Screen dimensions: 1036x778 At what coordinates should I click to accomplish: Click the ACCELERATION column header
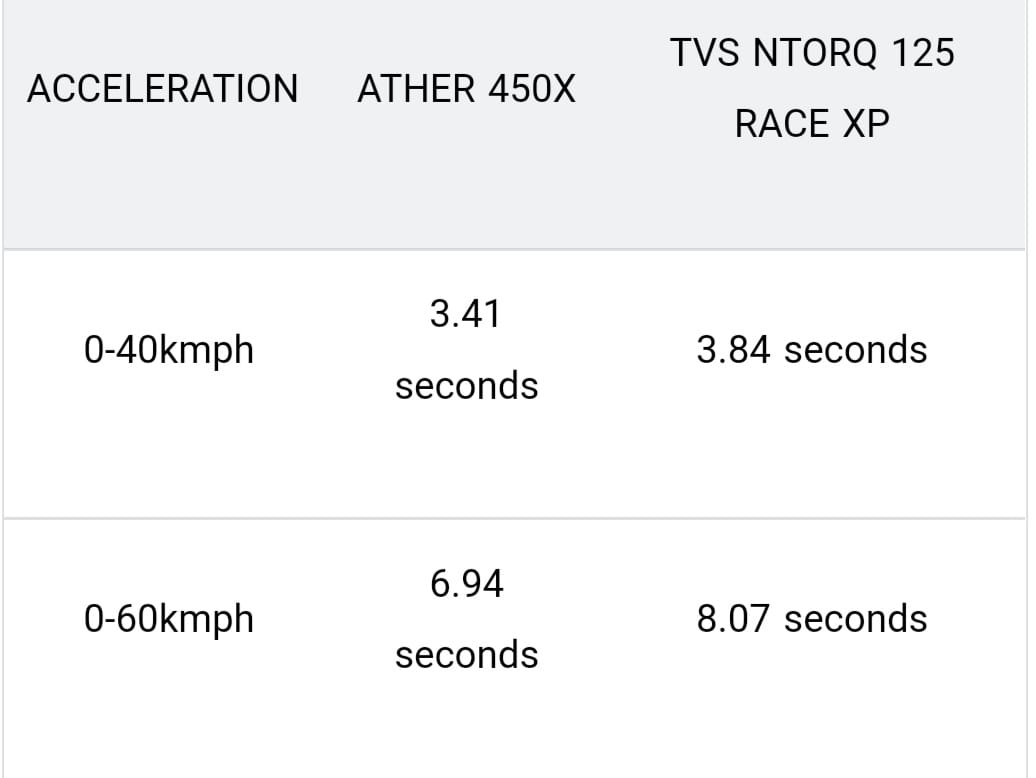click(163, 89)
